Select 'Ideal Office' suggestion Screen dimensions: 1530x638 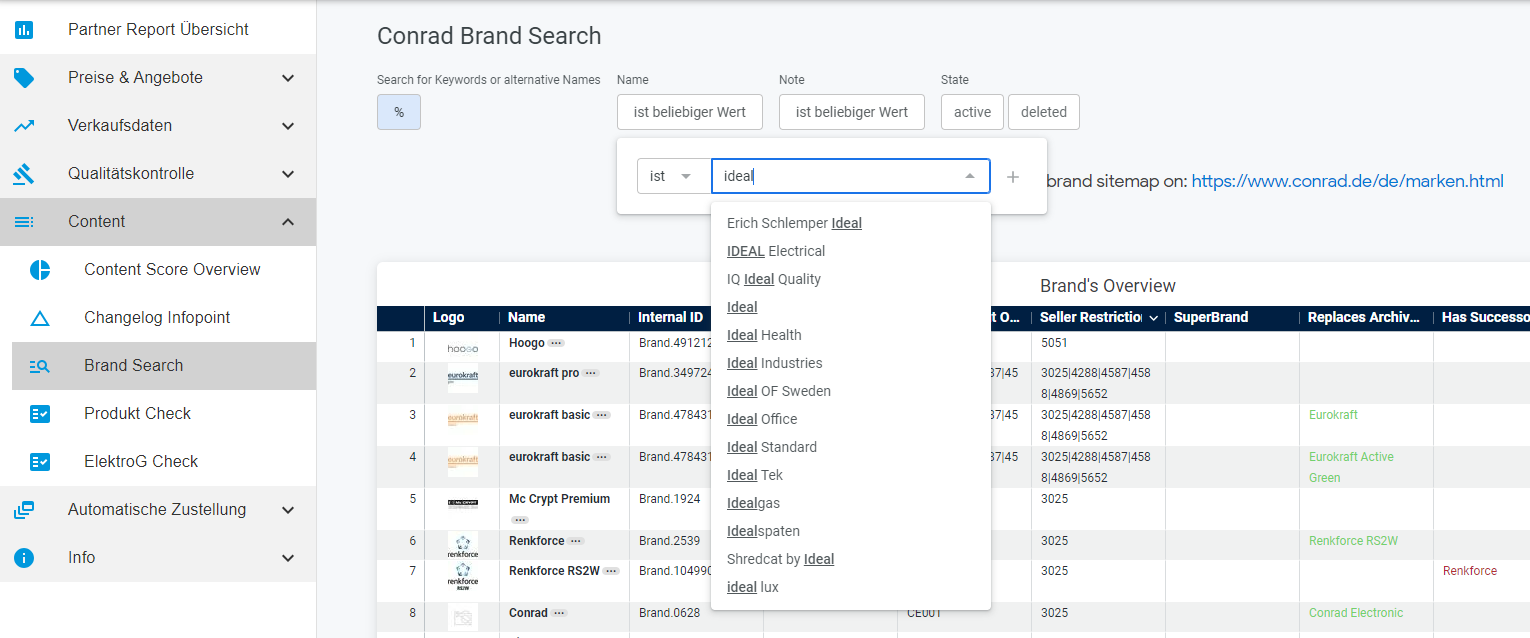(x=851, y=419)
